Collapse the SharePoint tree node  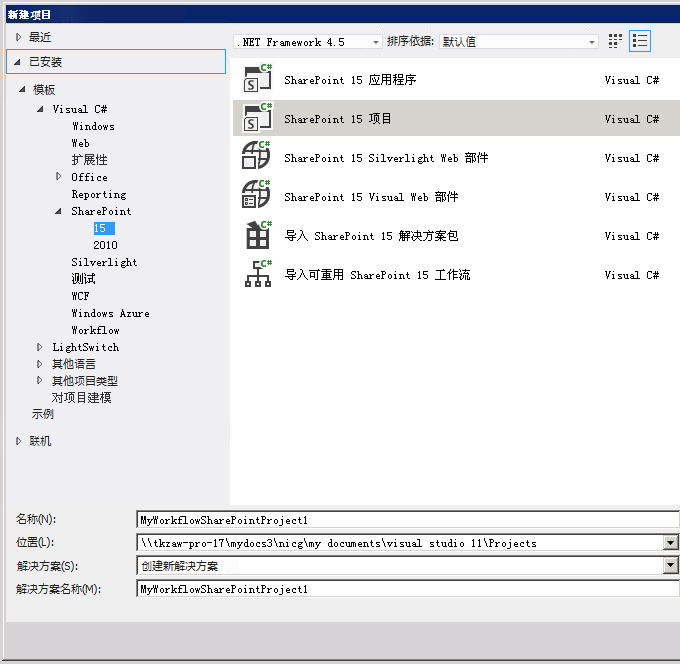coord(58,211)
